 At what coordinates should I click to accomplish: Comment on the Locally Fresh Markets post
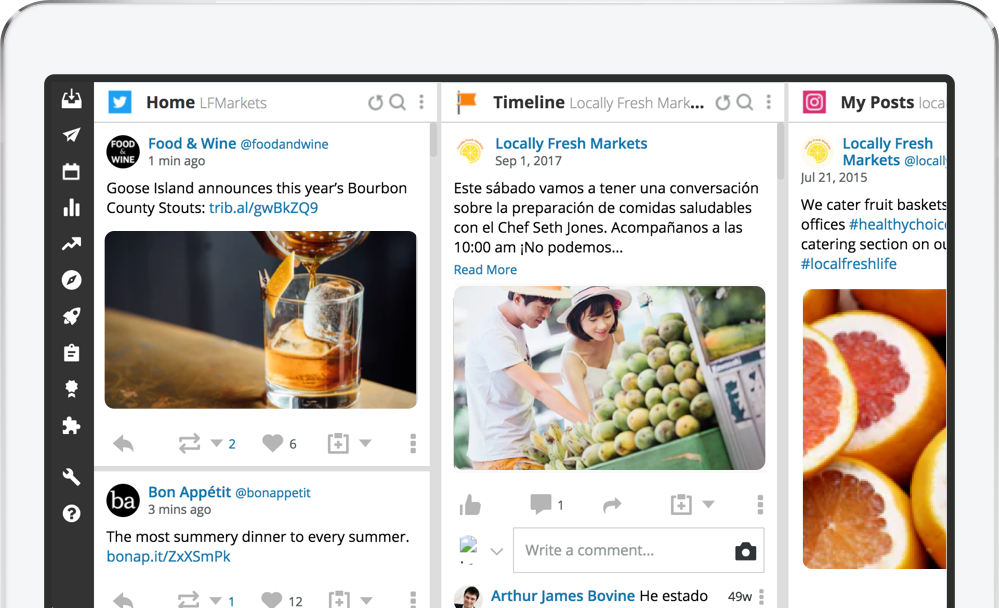541,504
